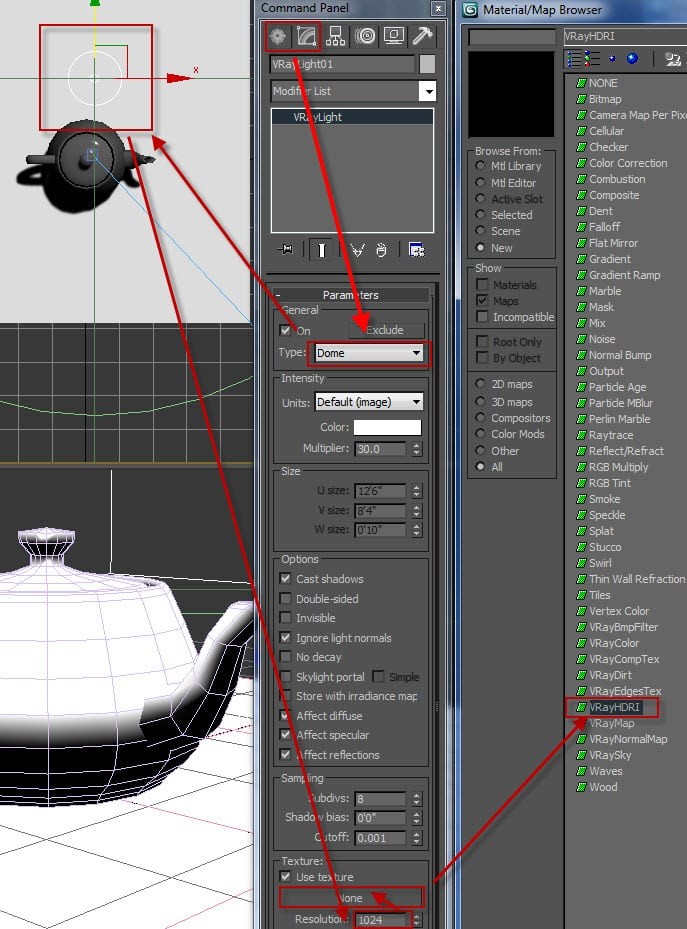Open the Modifier List dropdown
This screenshot has width=687, height=929.
[x=428, y=91]
